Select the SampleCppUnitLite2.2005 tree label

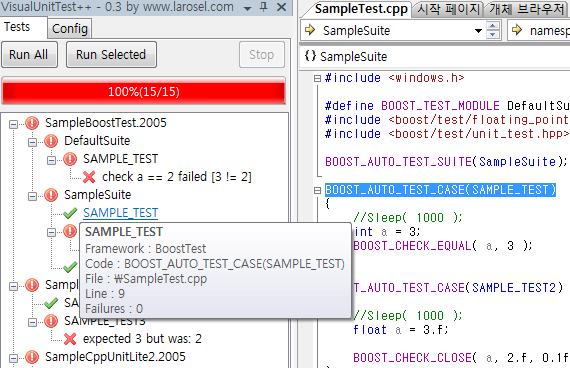(x=115, y=357)
